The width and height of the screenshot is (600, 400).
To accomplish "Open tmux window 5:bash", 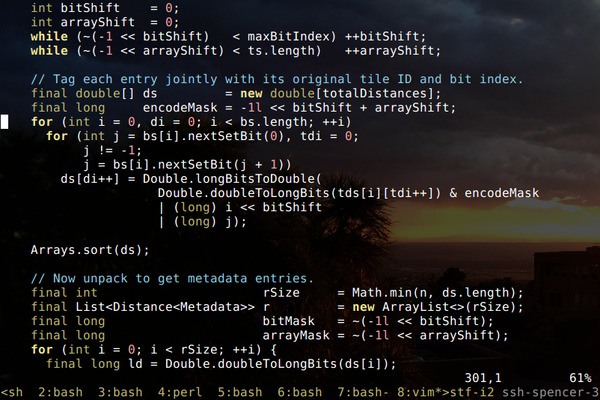I will coord(240,392).
